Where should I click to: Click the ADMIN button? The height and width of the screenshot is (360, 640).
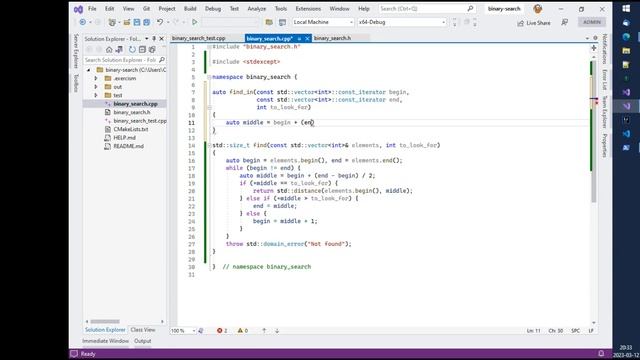coord(591,22)
